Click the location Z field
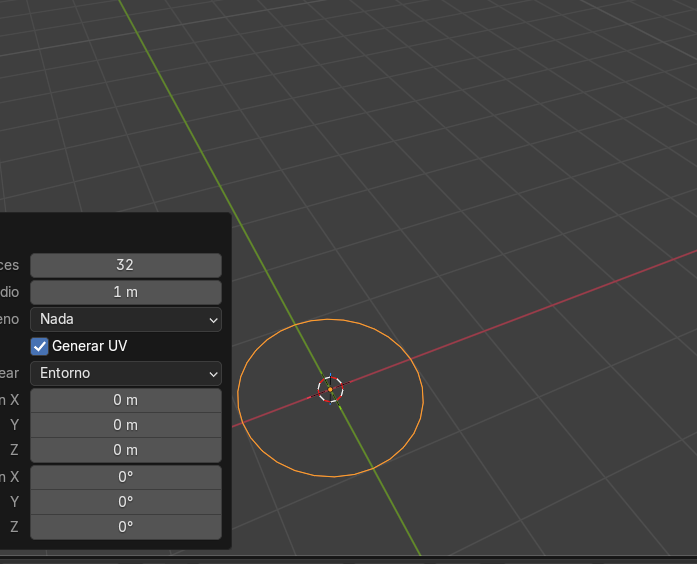 click(x=126, y=450)
